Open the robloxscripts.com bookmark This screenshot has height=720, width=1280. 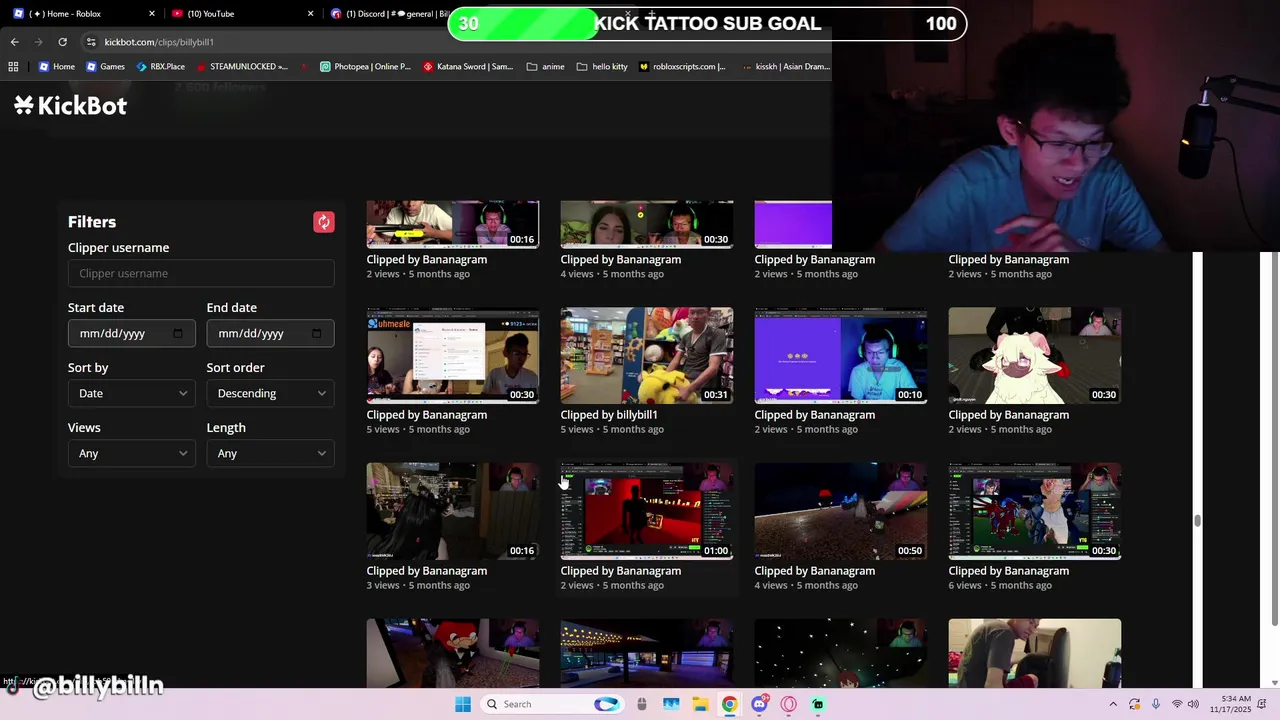(682, 67)
